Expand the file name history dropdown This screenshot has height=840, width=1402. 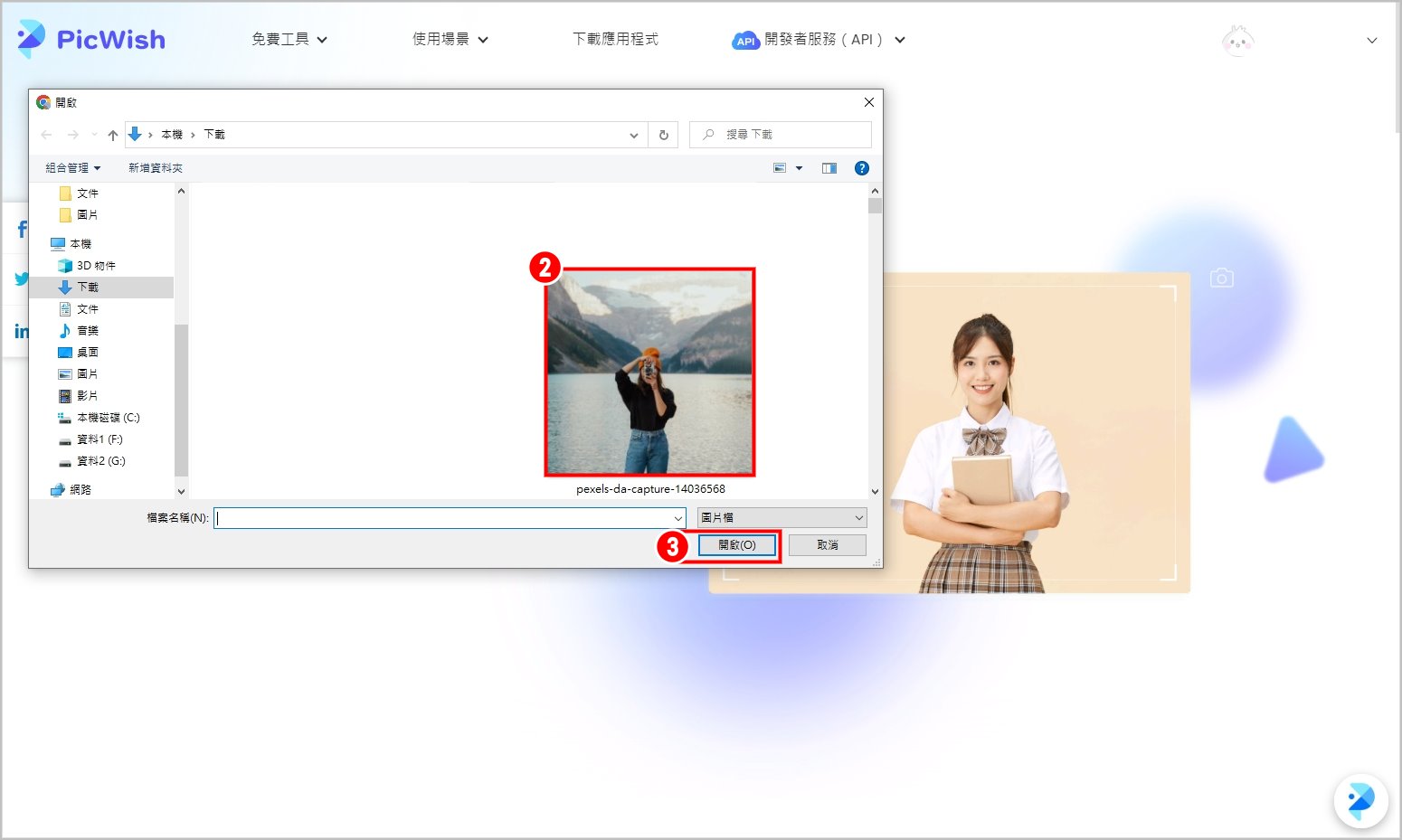click(678, 518)
